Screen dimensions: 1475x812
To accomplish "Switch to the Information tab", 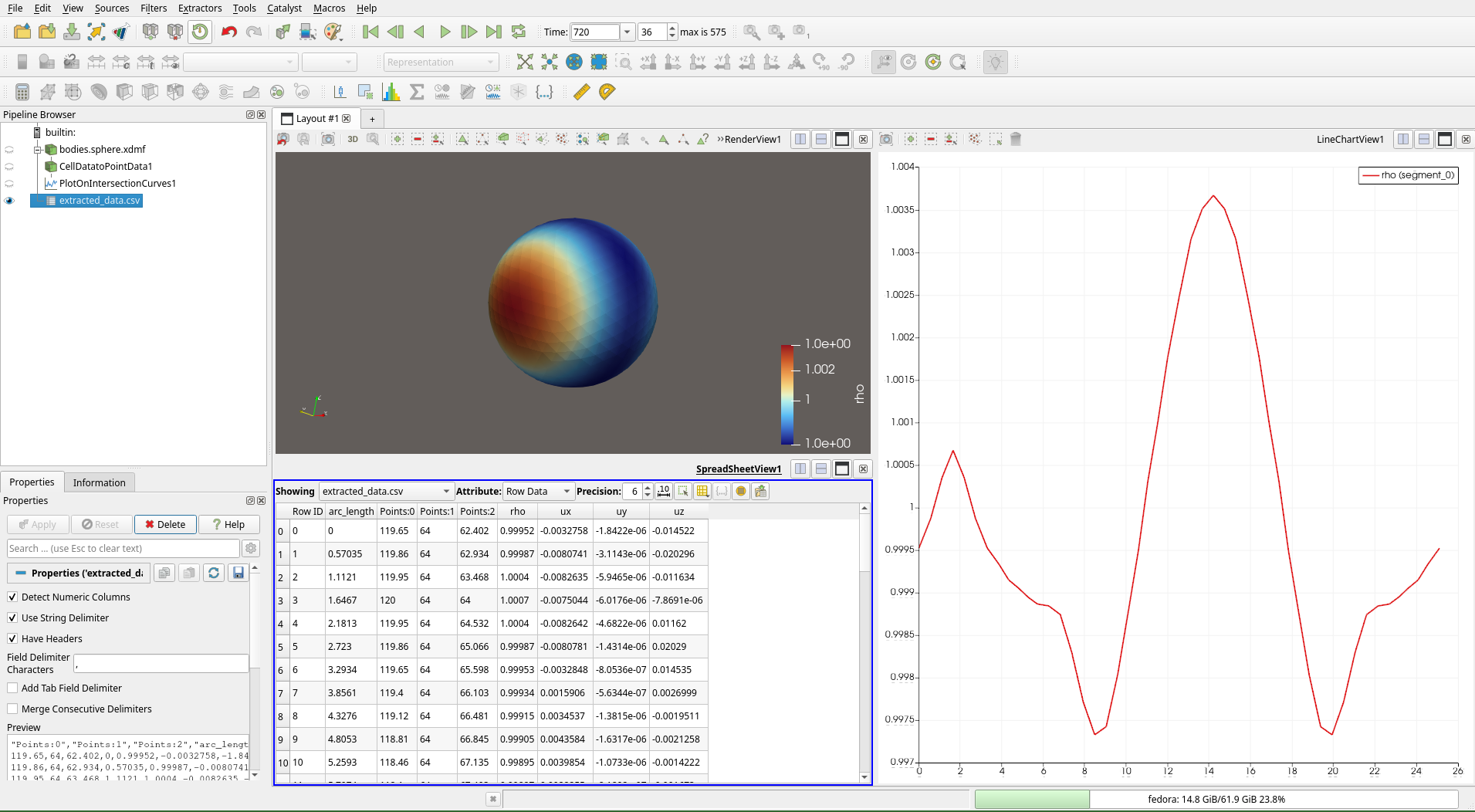I will tap(99, 482).
